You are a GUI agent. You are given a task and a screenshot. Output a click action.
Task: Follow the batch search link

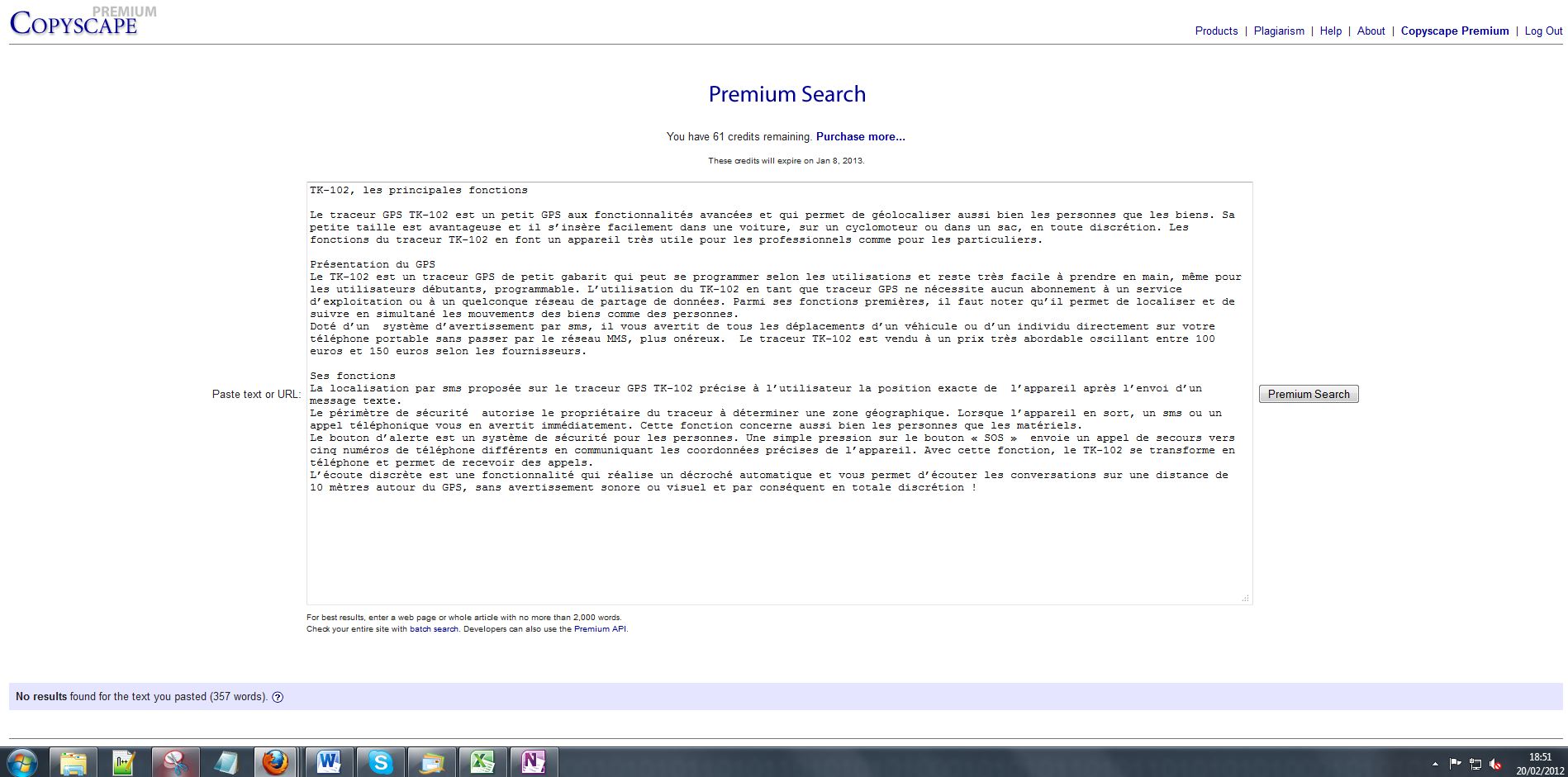tap(434, 629)
